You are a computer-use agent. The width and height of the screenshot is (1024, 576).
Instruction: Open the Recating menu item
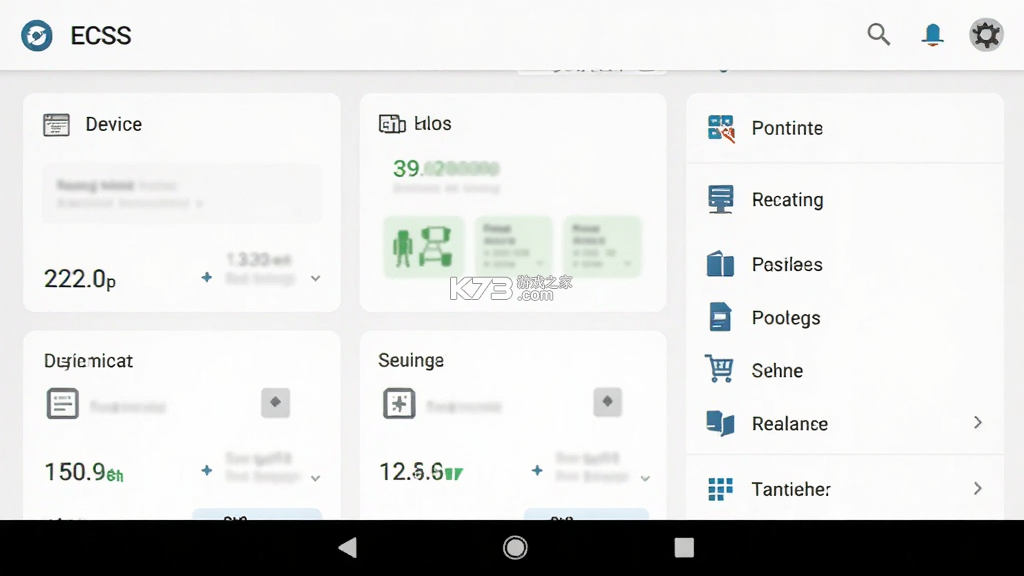(x=844, y=199)
